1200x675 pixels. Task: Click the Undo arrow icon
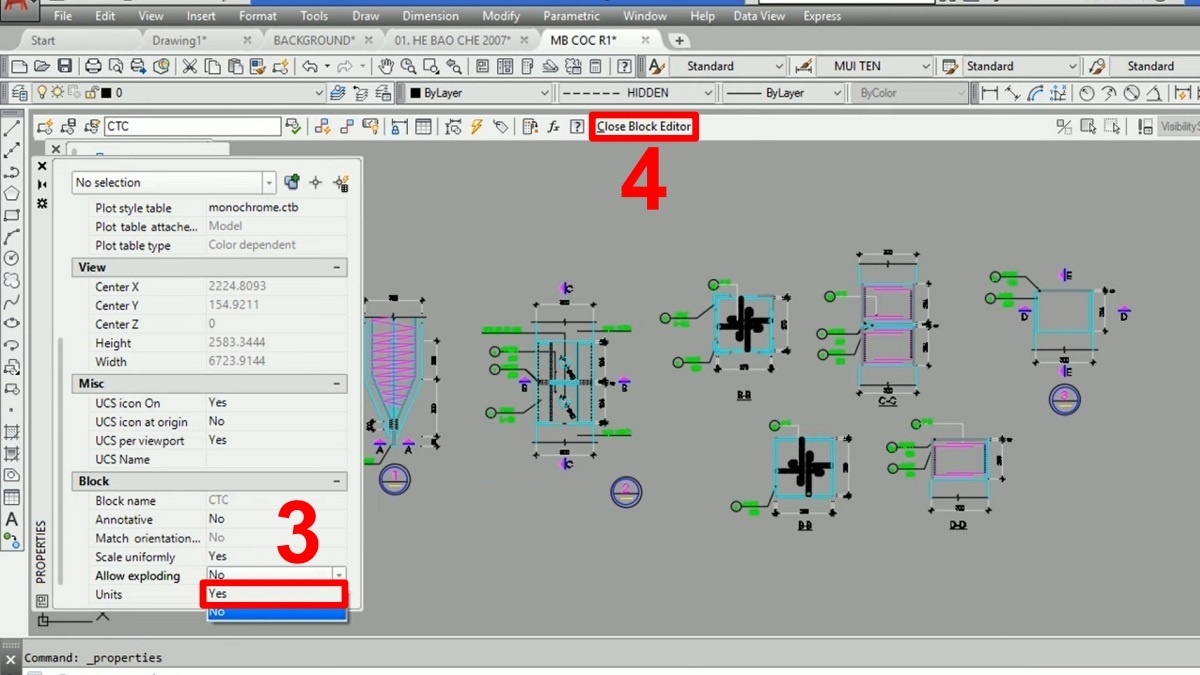click(x=310, y=67)
